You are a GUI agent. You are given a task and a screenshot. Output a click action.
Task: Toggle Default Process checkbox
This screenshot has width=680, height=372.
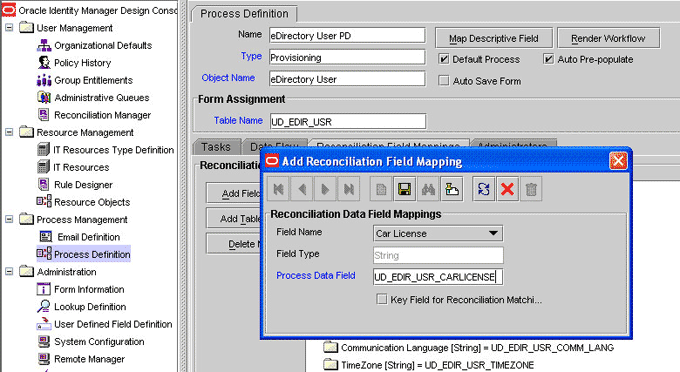[444, 59]
